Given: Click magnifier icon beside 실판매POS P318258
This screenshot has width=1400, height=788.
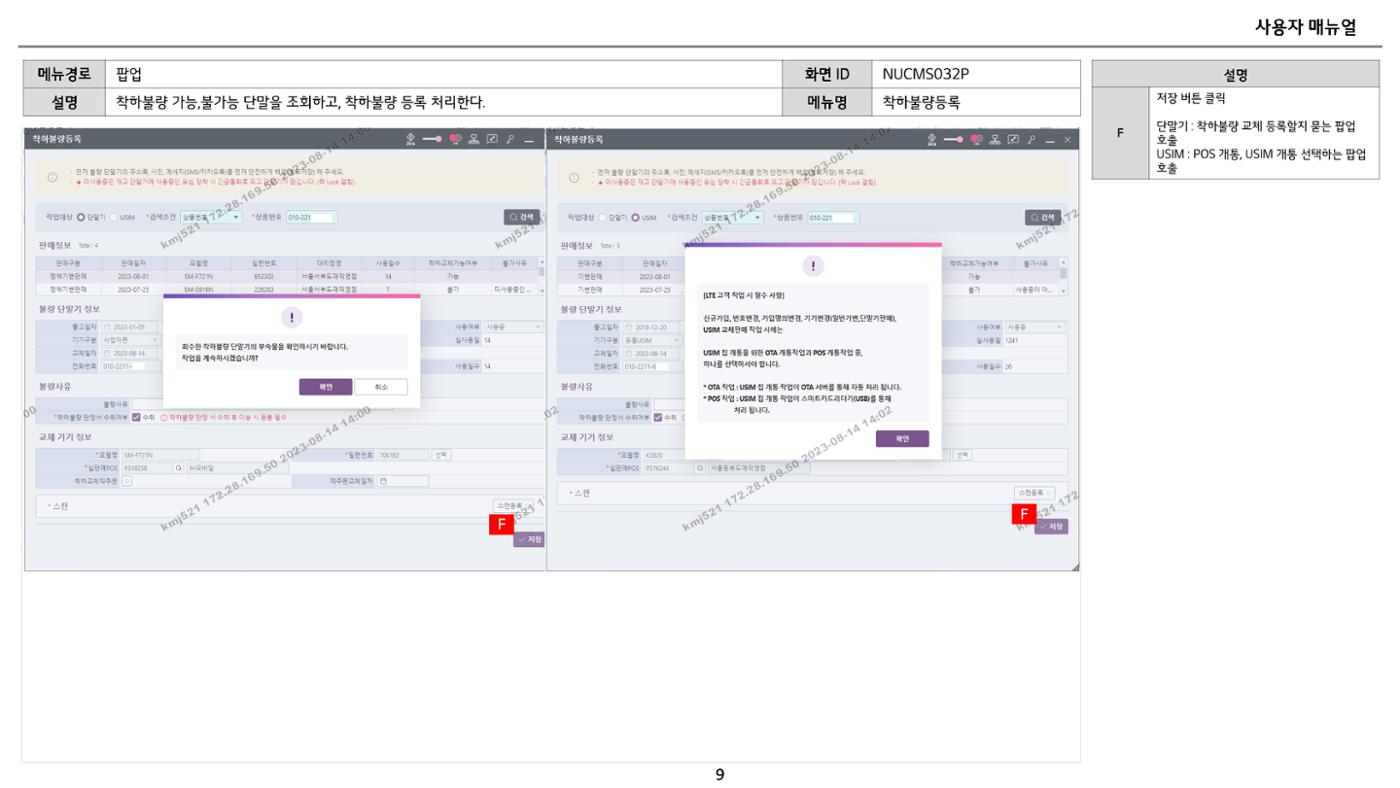Looking at the screenshot, I should pos(178,467).
